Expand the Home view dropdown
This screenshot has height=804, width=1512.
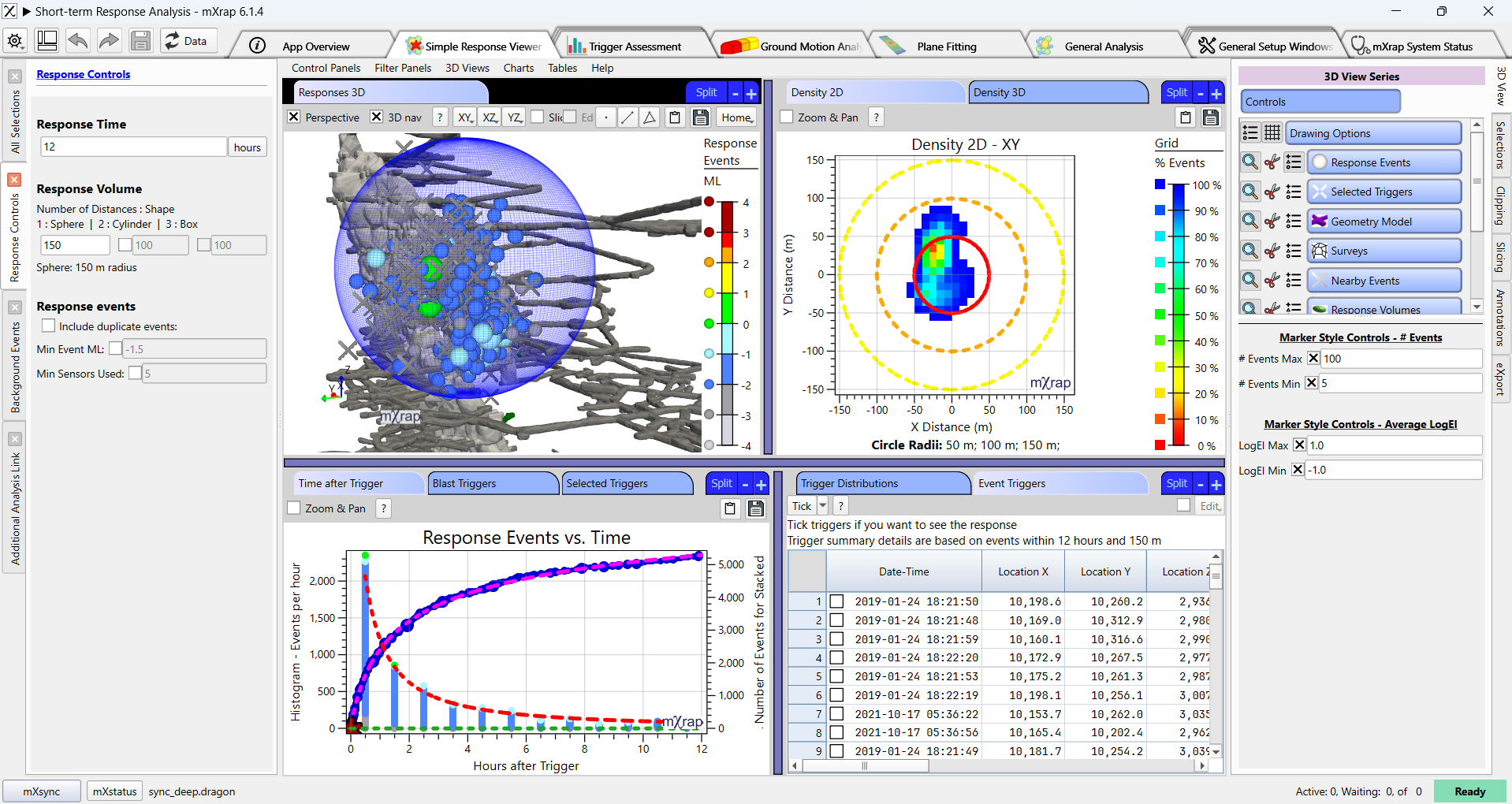737,117
